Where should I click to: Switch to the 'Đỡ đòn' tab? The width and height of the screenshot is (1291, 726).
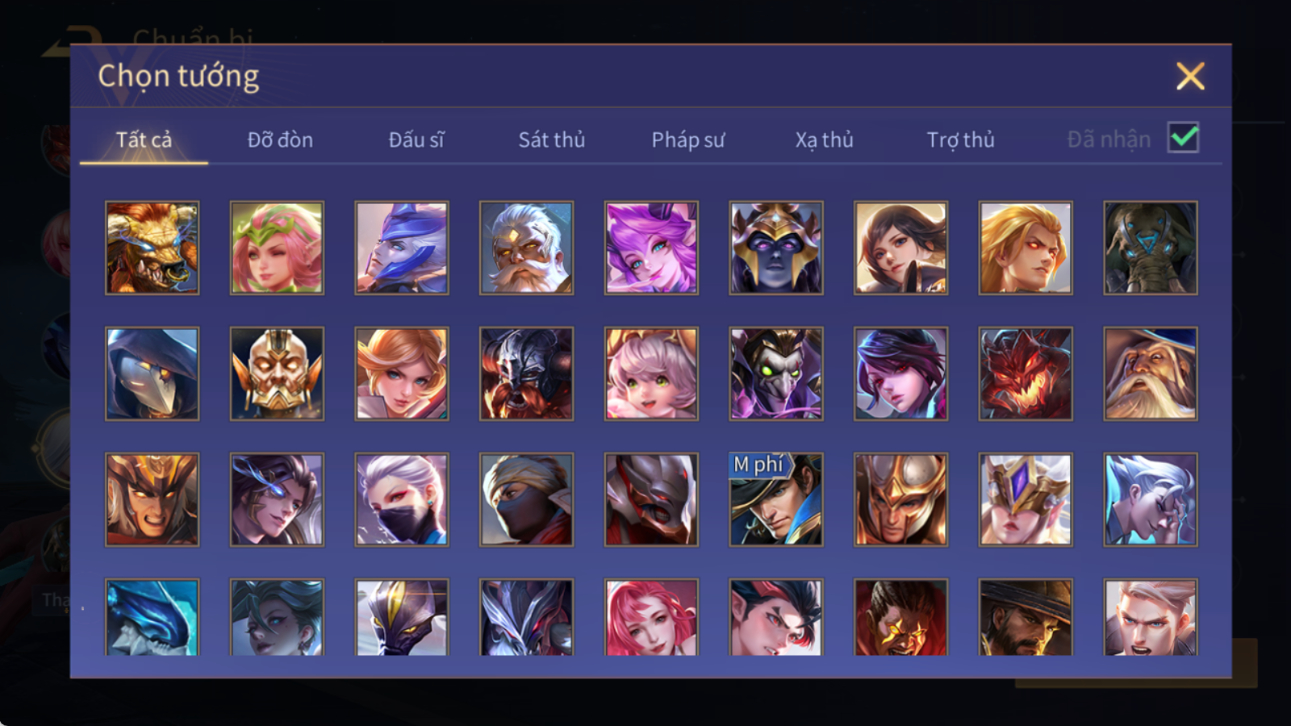click(x=280, y=140)
